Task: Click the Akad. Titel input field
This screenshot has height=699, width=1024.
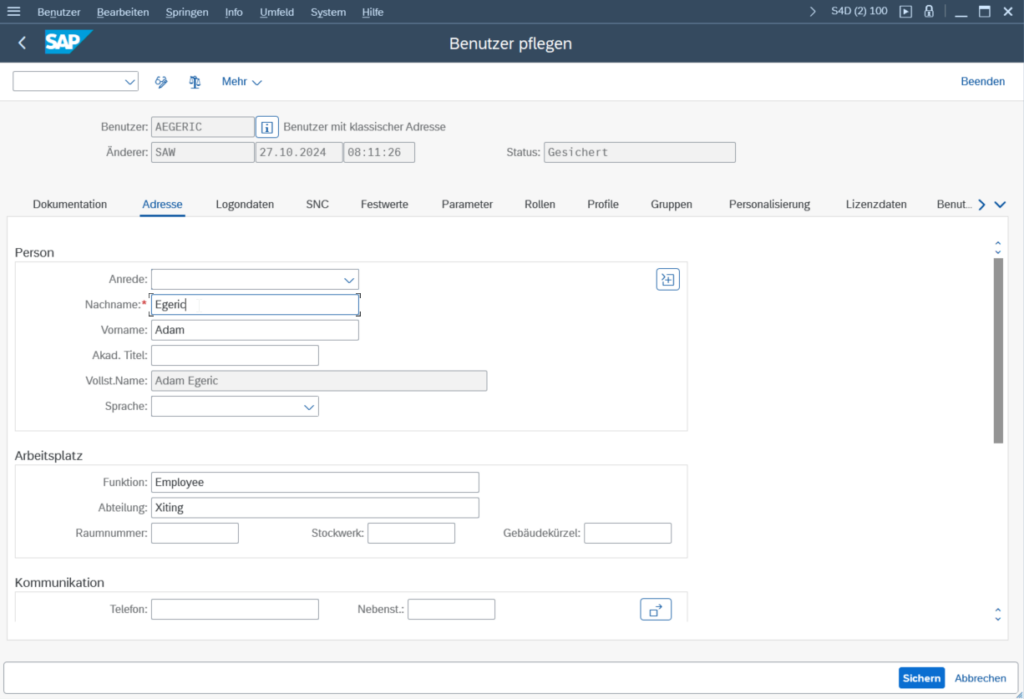Action: pyautogui.click(x=235, y=355)
